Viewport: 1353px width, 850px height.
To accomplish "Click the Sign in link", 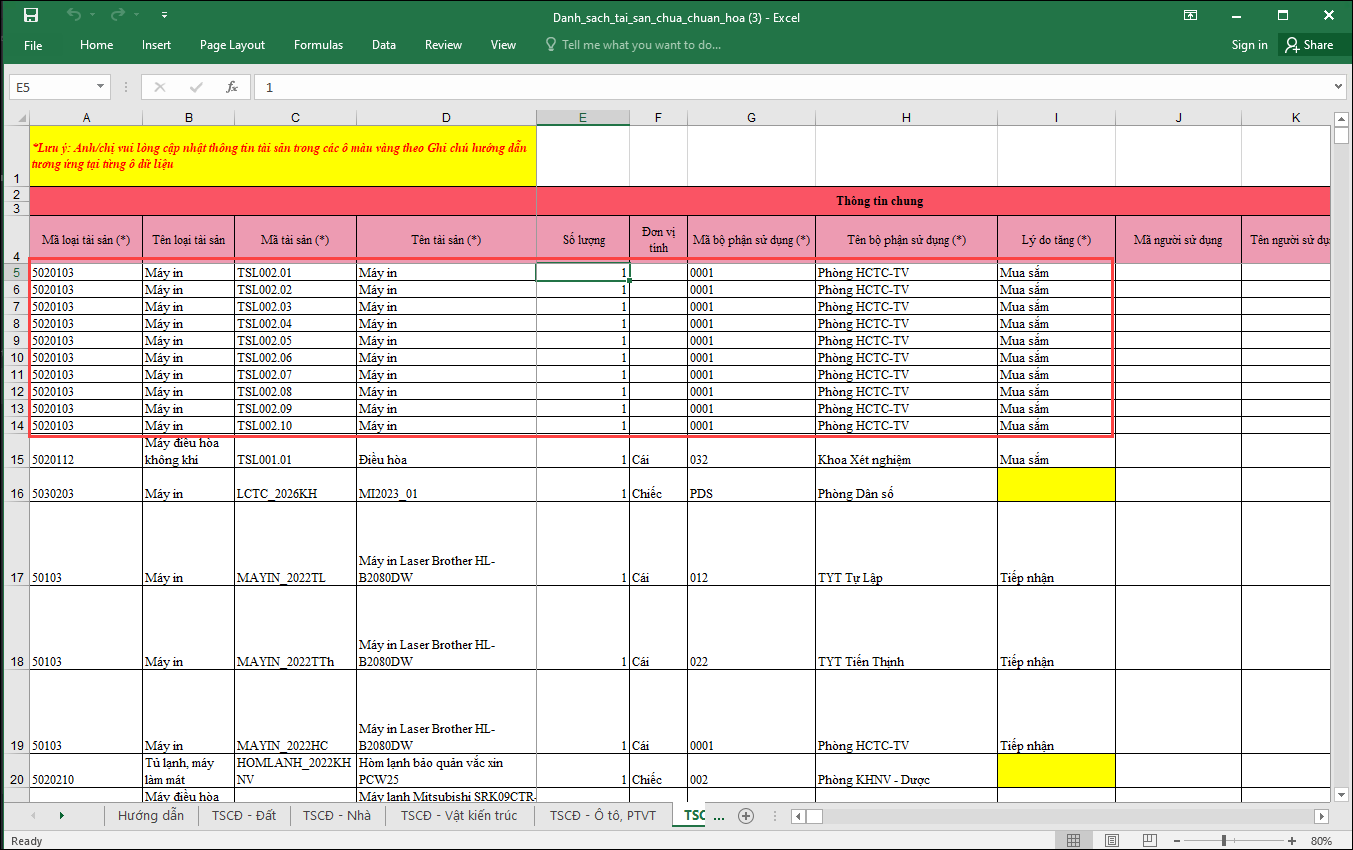I will [x=1249, y=45].
